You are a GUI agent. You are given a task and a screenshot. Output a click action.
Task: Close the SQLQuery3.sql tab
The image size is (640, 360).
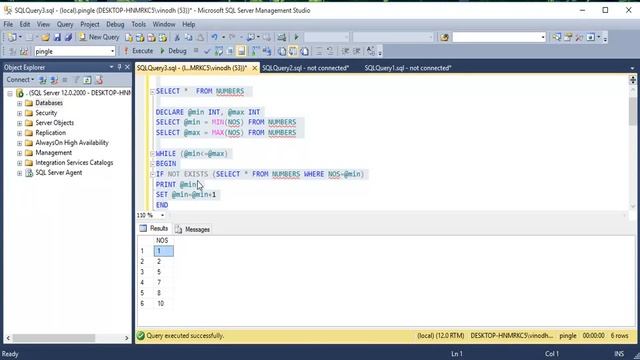[x=254, y=68]
